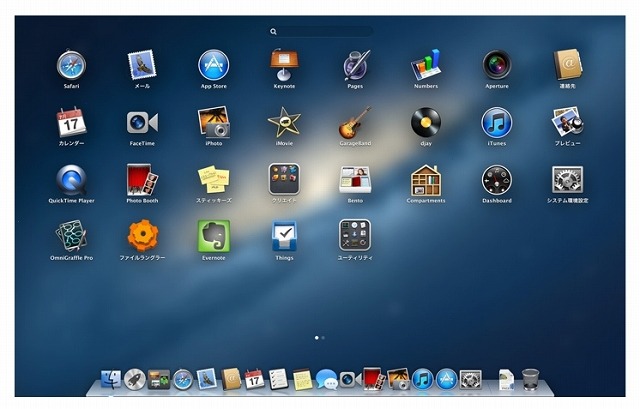Launch the djay vinyl record app
The image size is (640, 409).
[426, 122]
